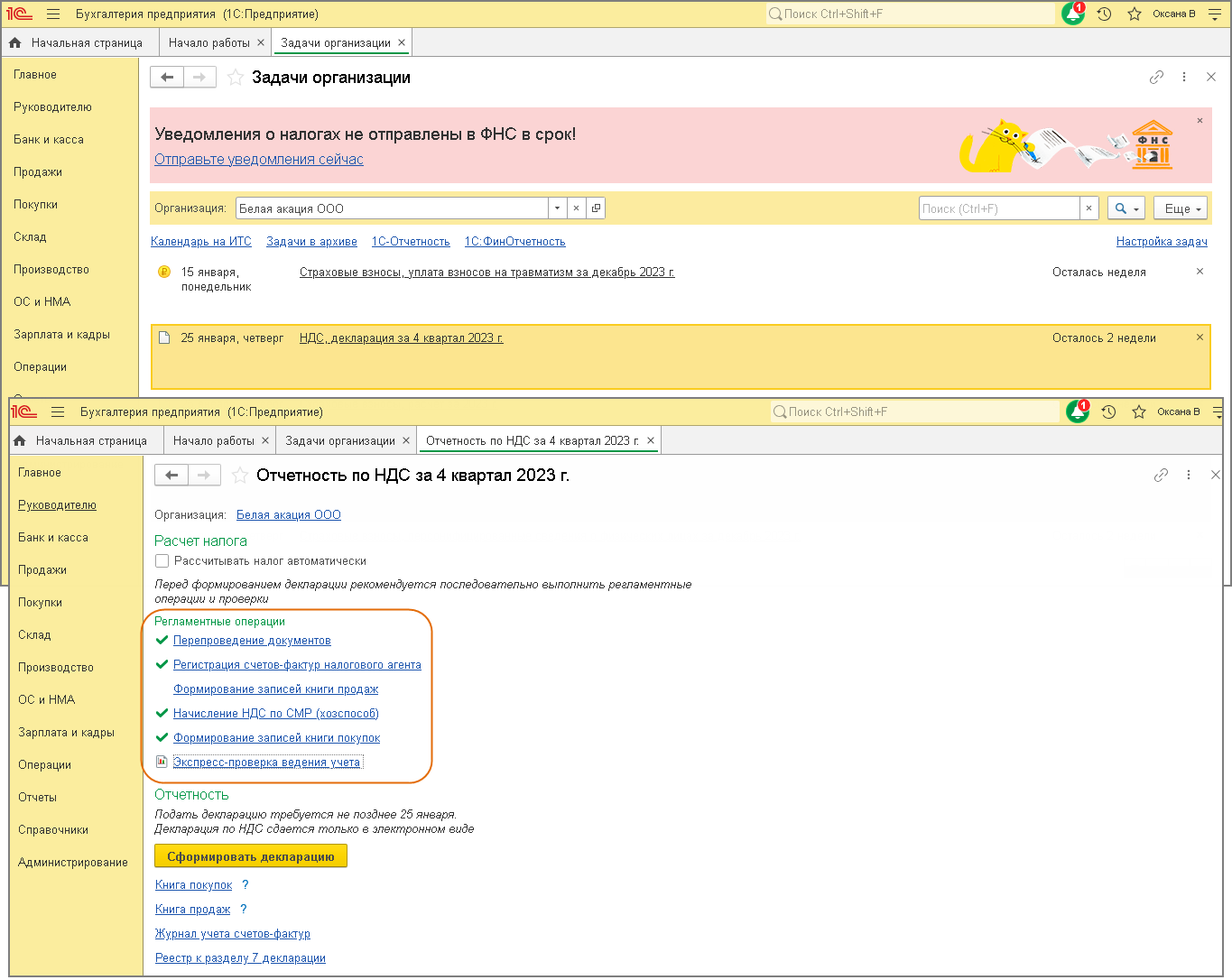Expand the Организация dropdown list
Viewport: 1232px width, 980px height.
pyautogui.click(x=558, y=208)
